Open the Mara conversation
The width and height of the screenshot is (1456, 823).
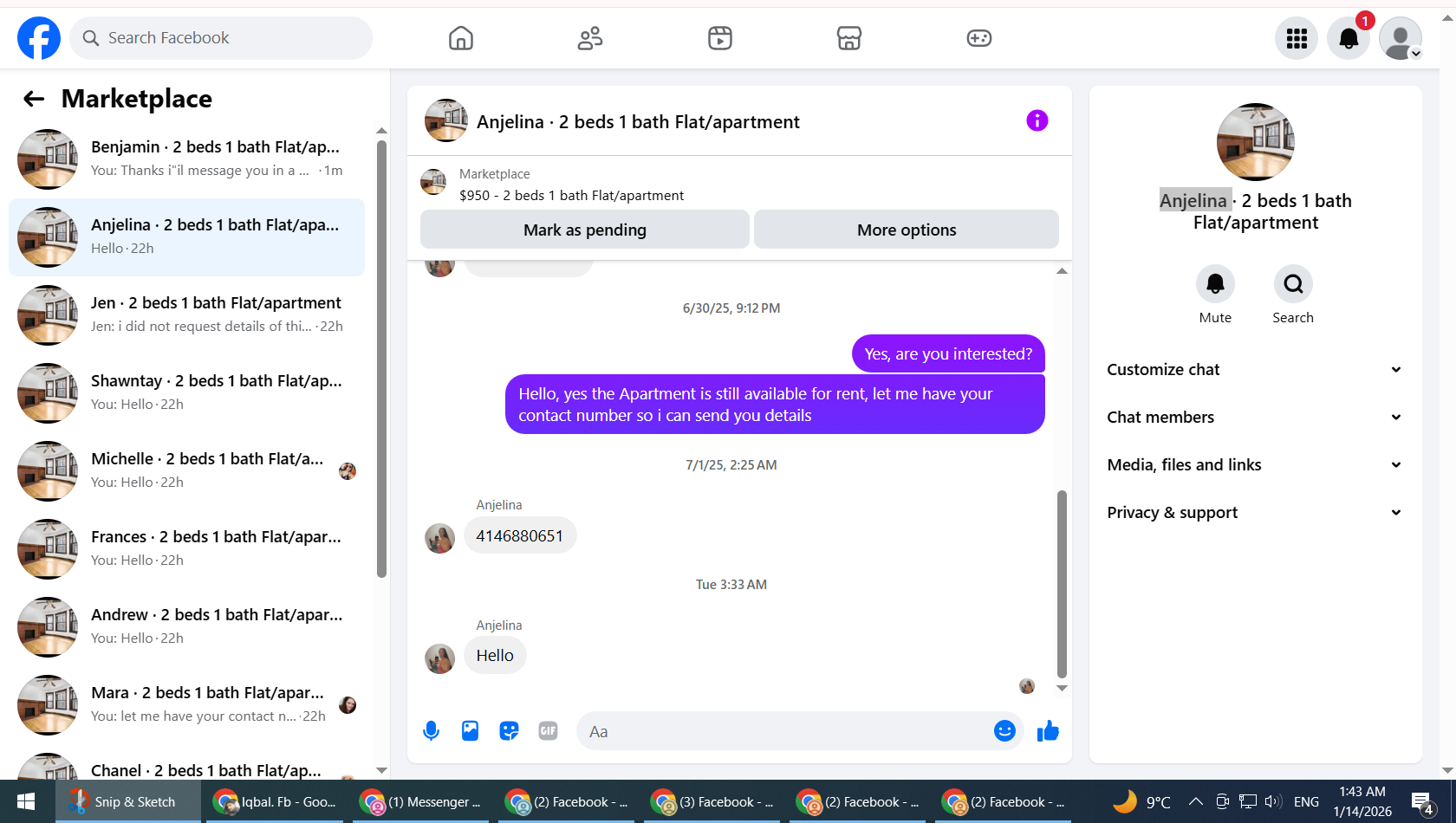(186, 705)
